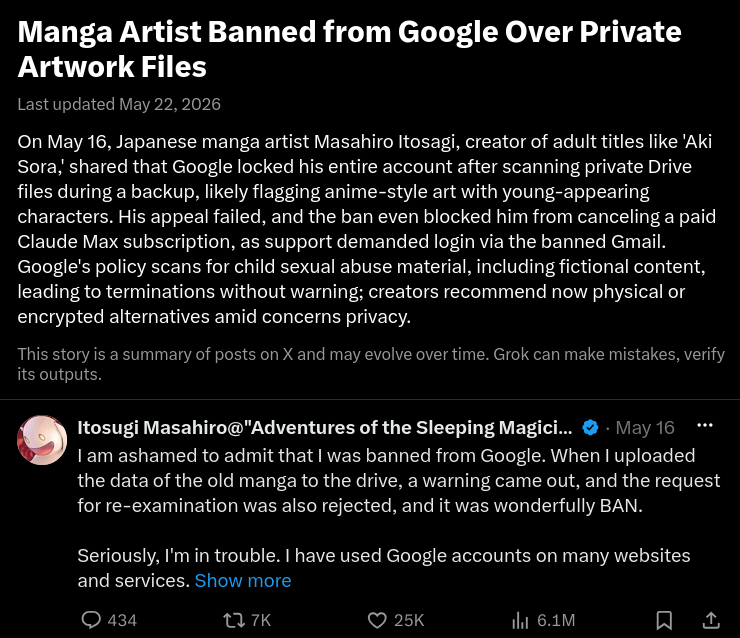Bookmark the Itosugi Masahiro post
The image size is (740, 638).
[664, 620]
